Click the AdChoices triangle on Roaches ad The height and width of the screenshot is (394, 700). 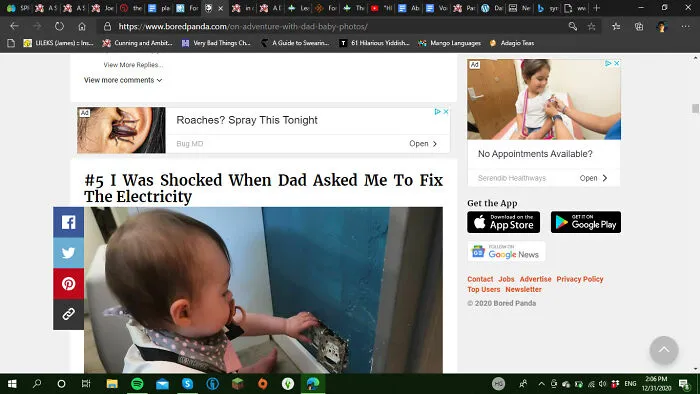click(438, 112)
